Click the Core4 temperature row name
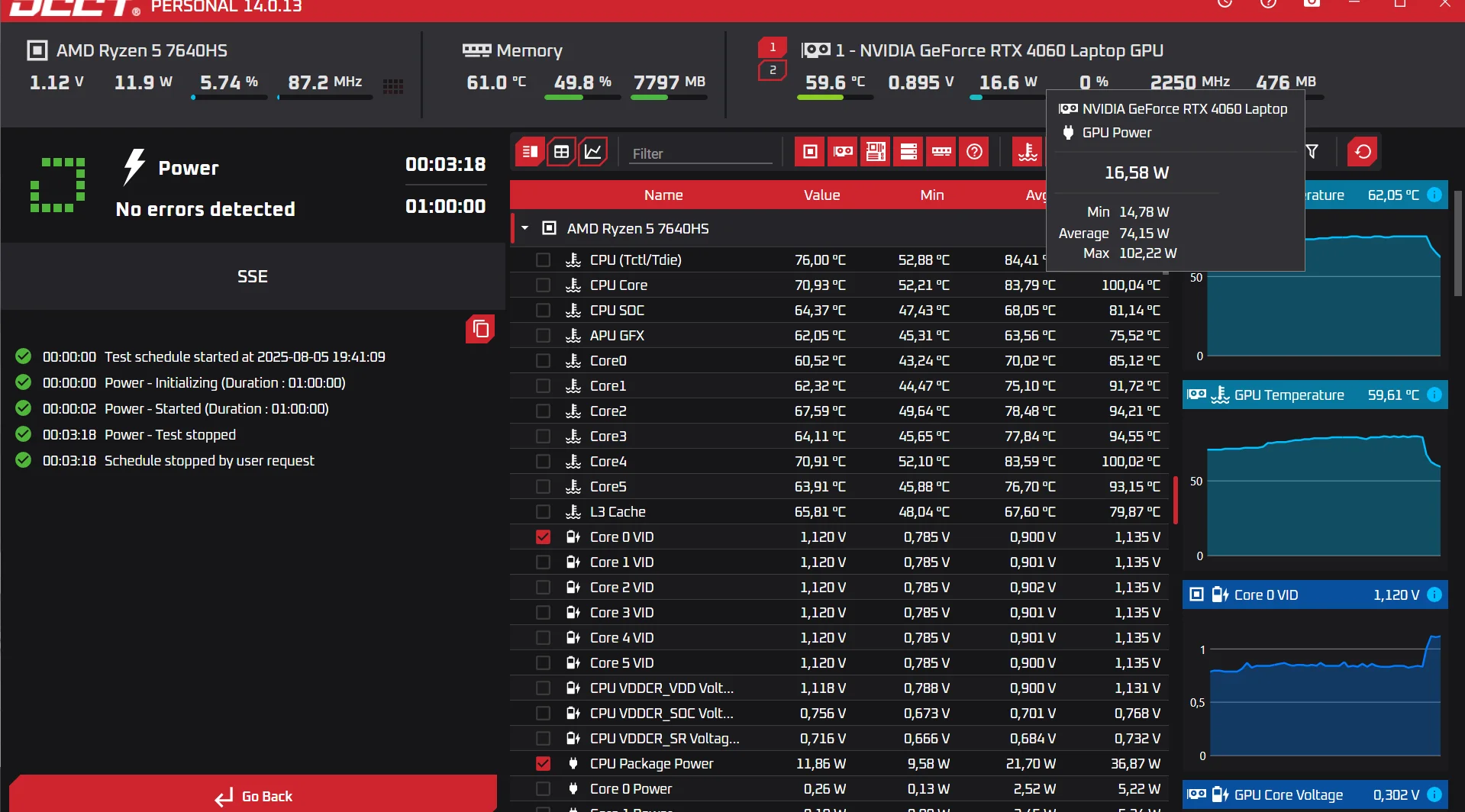The width and height of the screenshot is (1465, 812). coord(608,461)
